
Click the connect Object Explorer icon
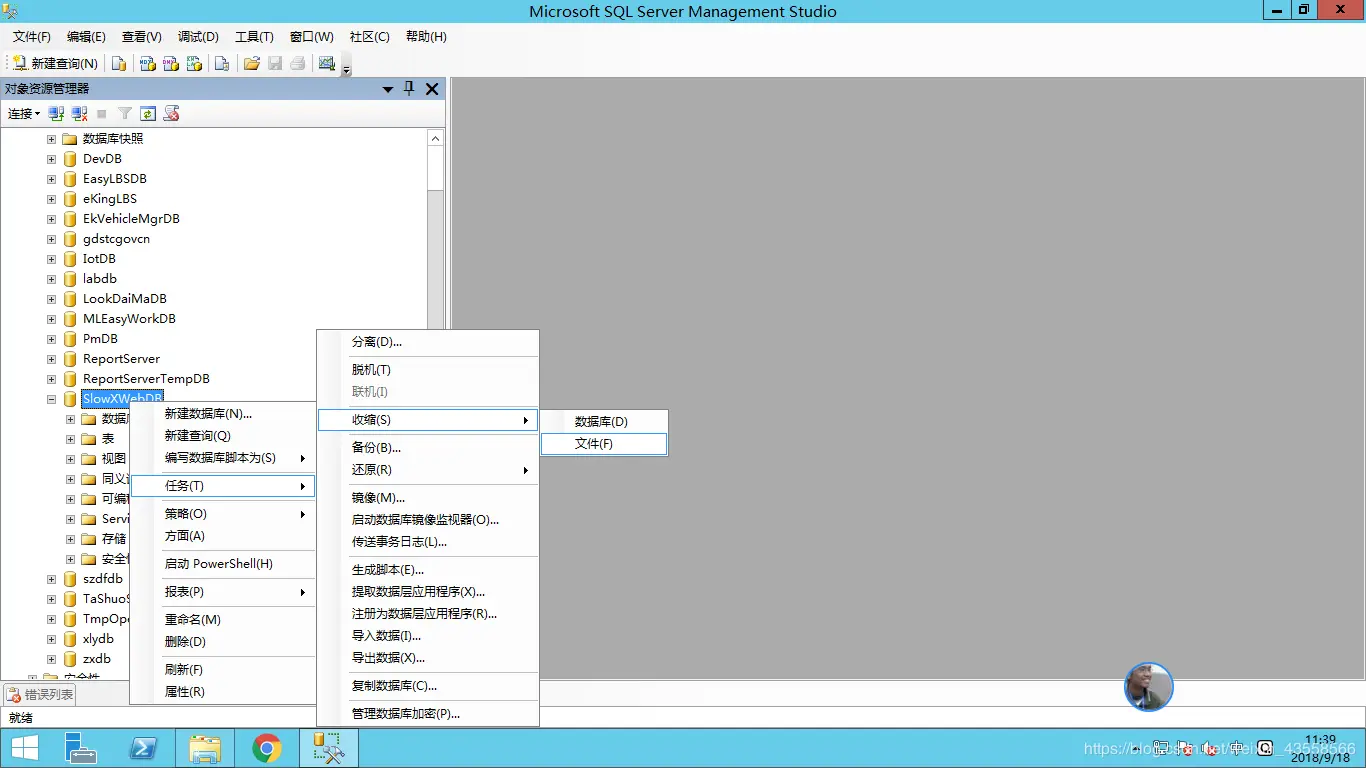point(57,113)
